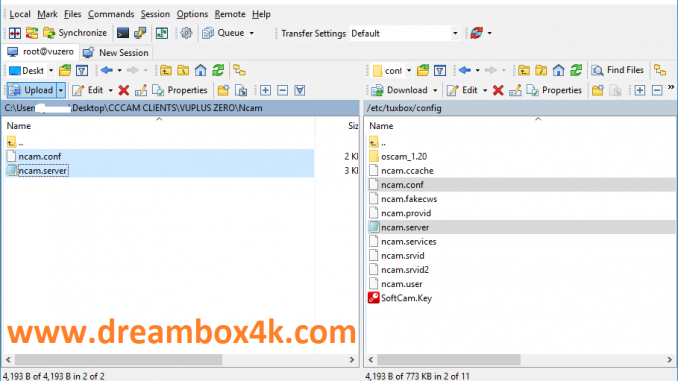Screen dimensions: 678x381
Task: Select all files plus icon in local panel
Action: click(x=265, y=90)
